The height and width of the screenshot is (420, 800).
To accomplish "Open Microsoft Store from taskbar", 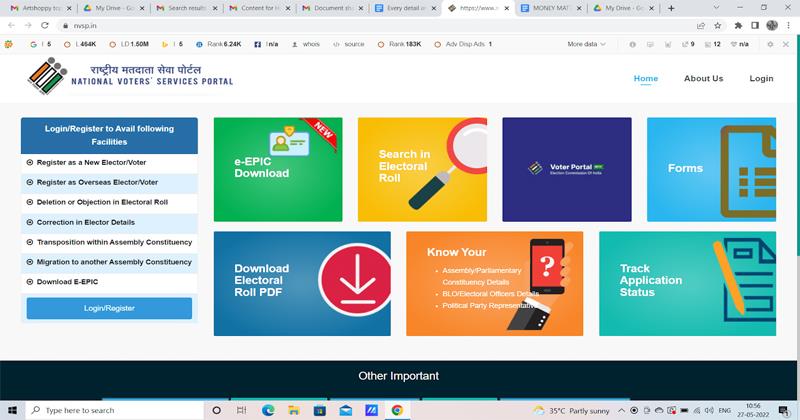I will [319, 410].
